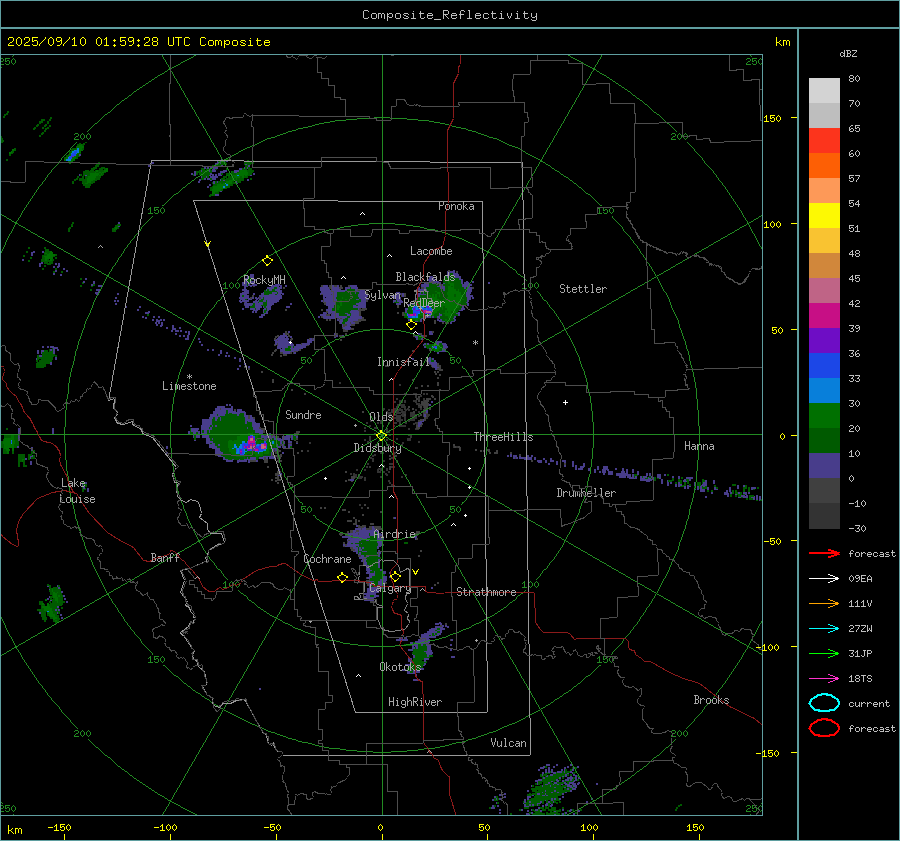Click the Okotoks town label
The image size is (900, 841).
[x=401, y=666]
